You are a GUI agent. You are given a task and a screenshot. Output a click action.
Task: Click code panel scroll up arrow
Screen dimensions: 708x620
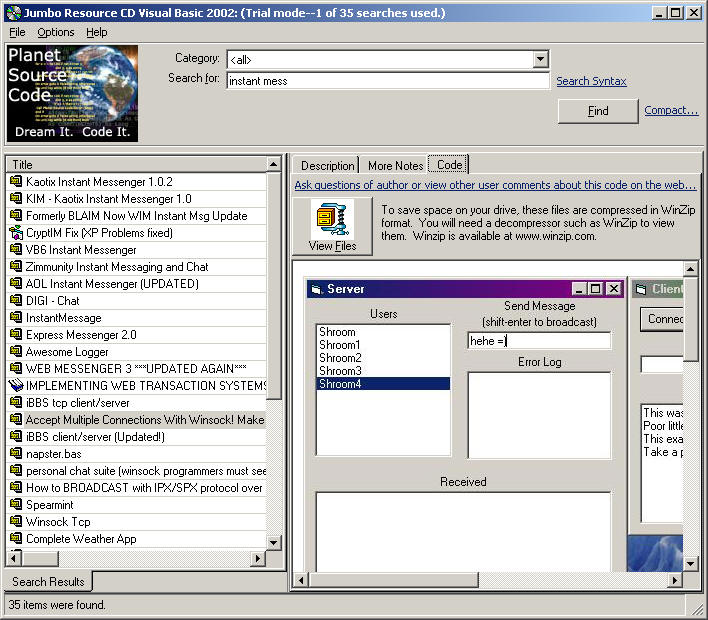(690, 269)
